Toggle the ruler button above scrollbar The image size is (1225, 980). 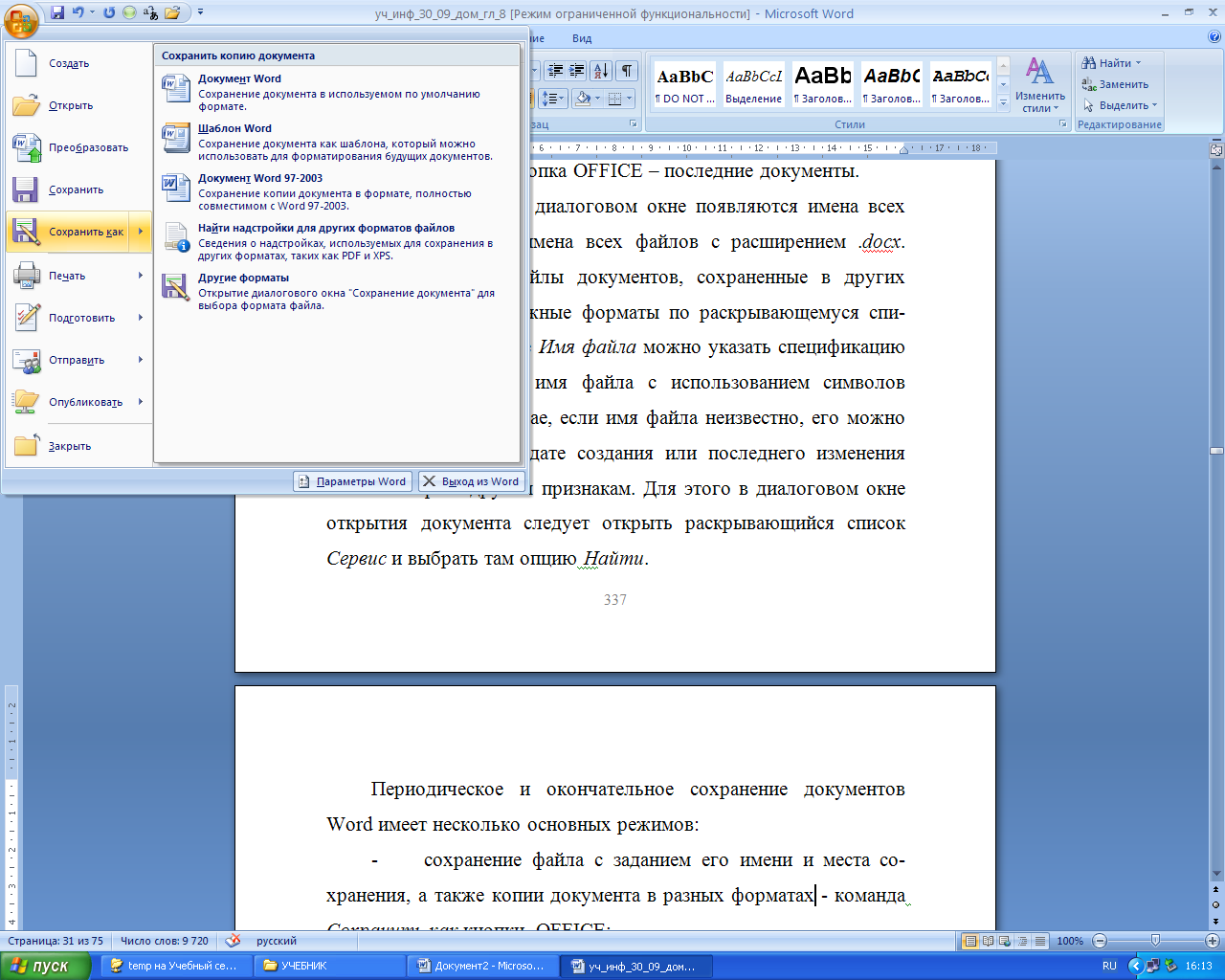pyautogui.click(x=1216, y=150)
